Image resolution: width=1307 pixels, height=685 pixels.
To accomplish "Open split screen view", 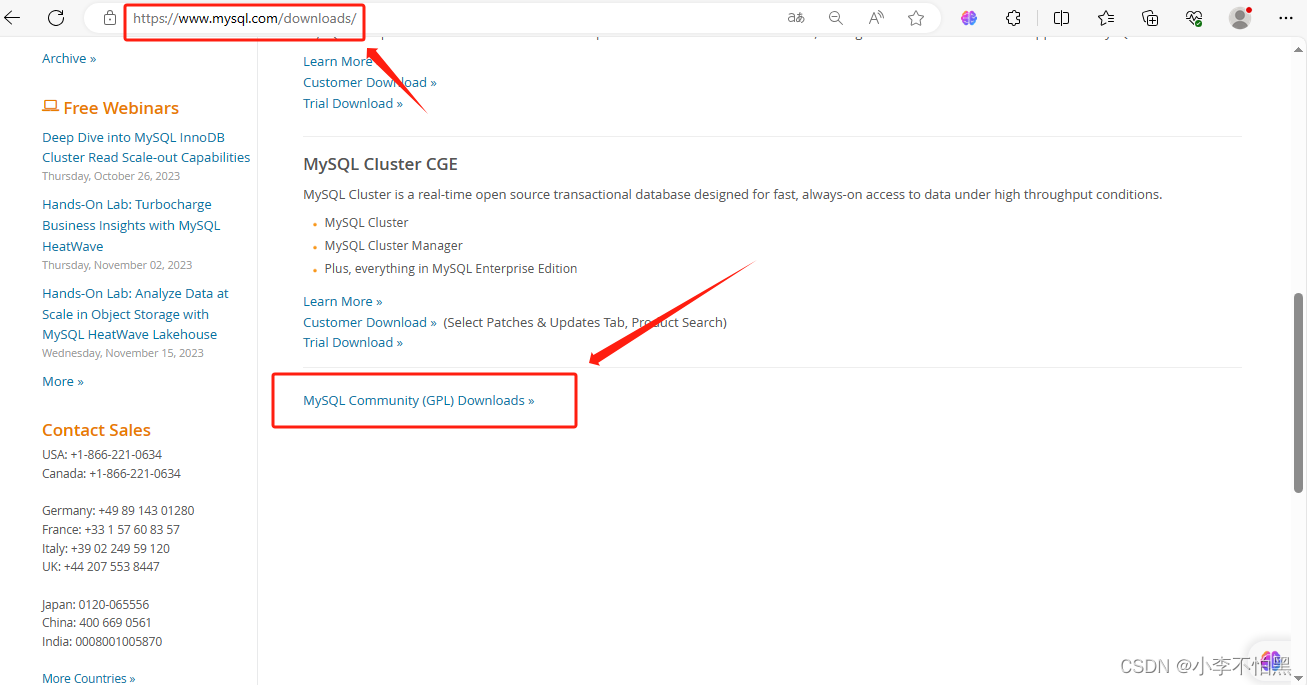I will pos(1061,17).
